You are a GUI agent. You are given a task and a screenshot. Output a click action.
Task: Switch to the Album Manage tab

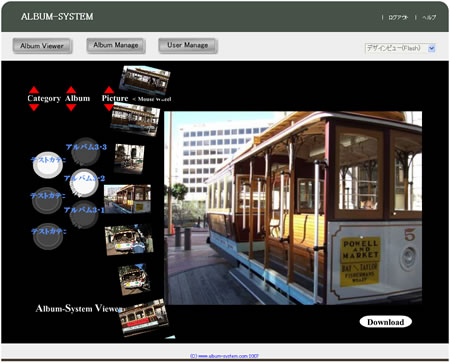pos(116,45)
